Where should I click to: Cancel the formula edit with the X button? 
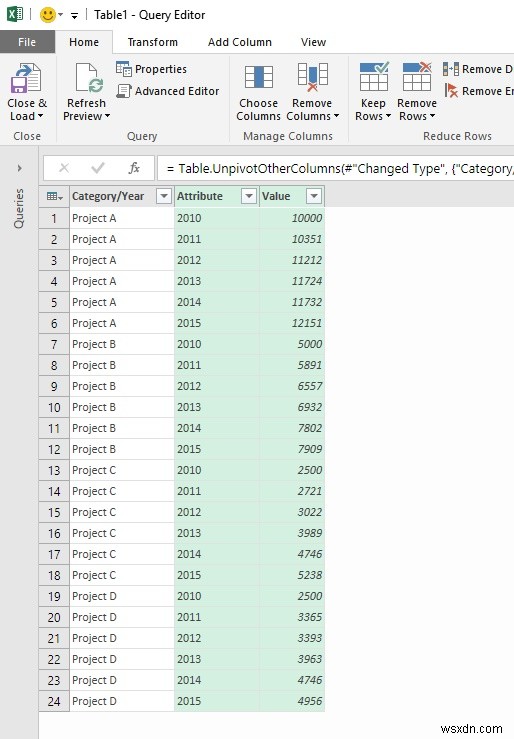click(x=64, y=168)
